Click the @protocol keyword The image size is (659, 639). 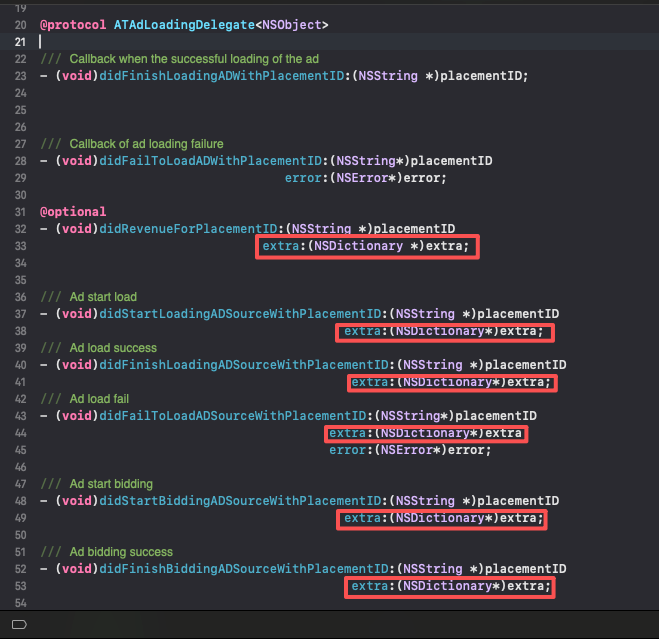73,25
